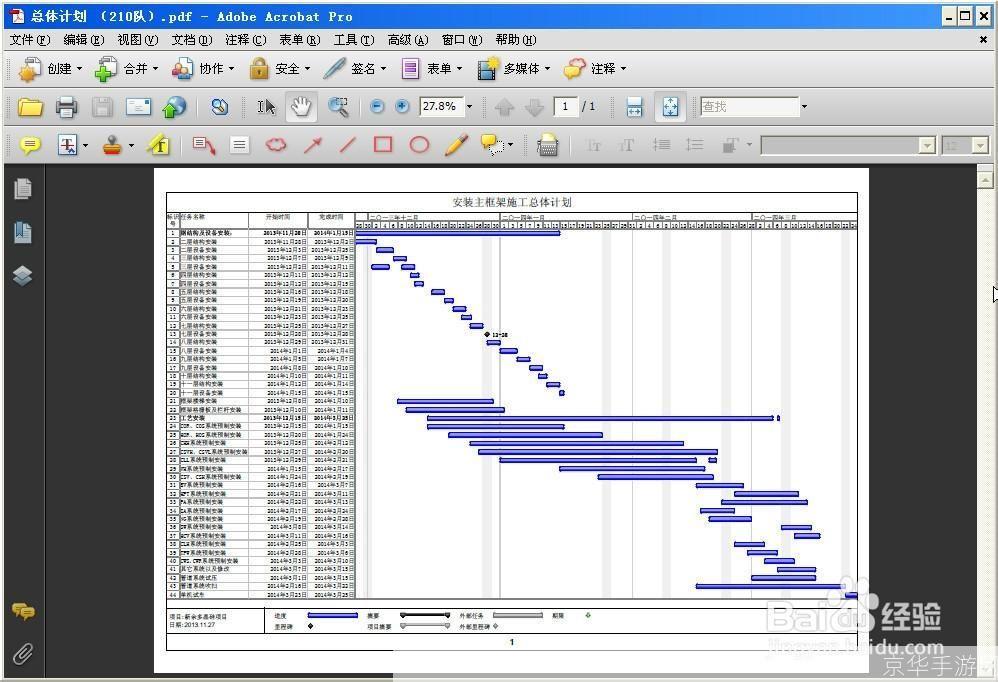Select the Stamp tool

(112, 146)
